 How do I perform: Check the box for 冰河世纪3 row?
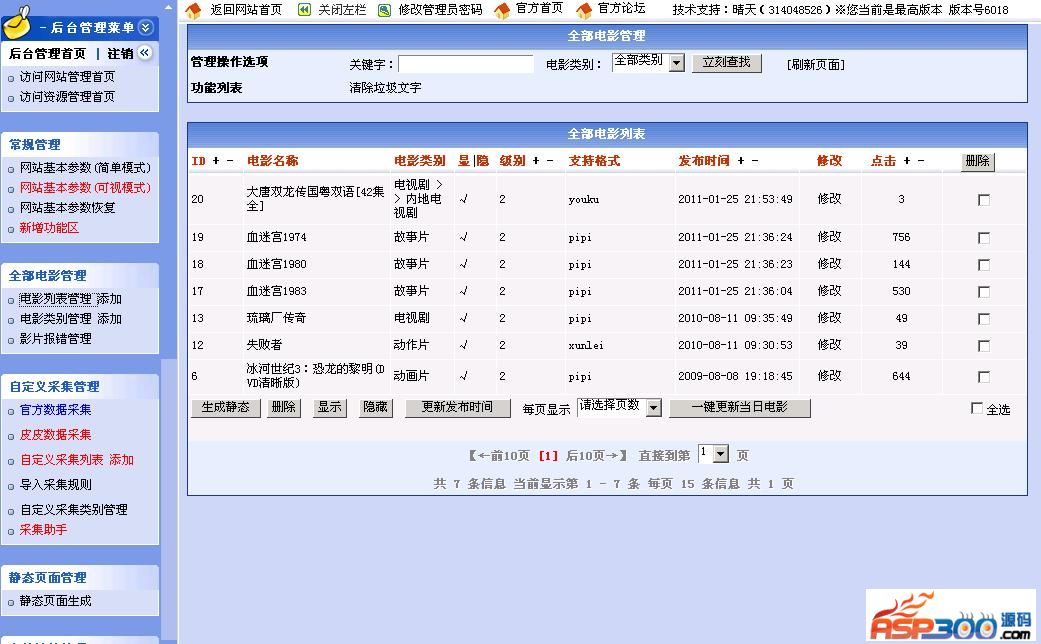[x=984, y=377]
